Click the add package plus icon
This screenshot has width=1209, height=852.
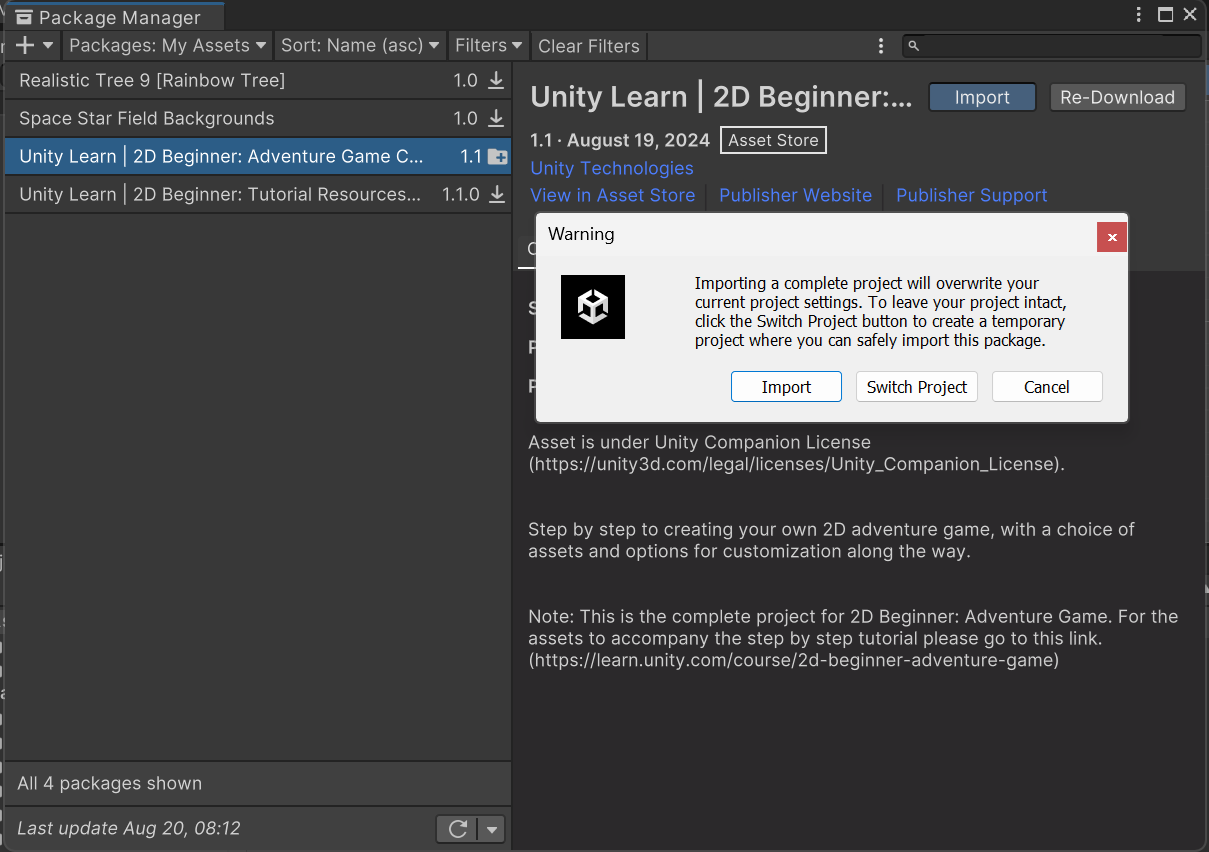(26, 46)
